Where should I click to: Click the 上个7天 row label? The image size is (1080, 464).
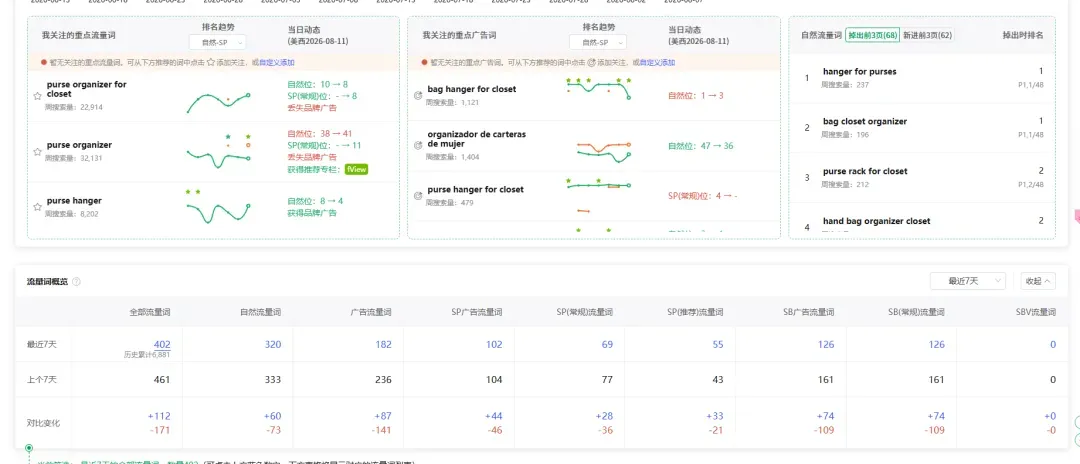[x=41, y=380]
